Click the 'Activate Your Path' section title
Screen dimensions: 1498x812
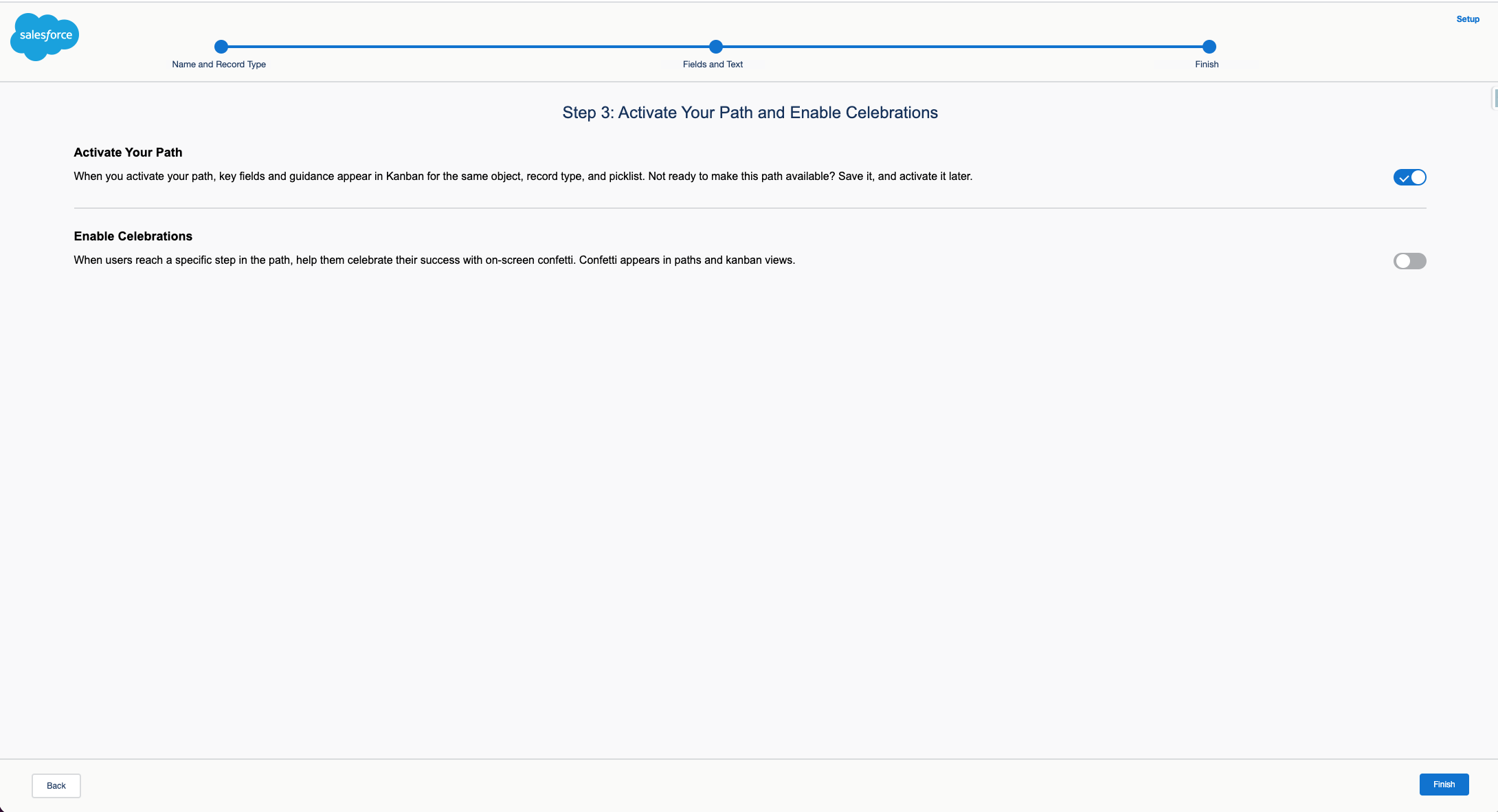coord(128,153)
